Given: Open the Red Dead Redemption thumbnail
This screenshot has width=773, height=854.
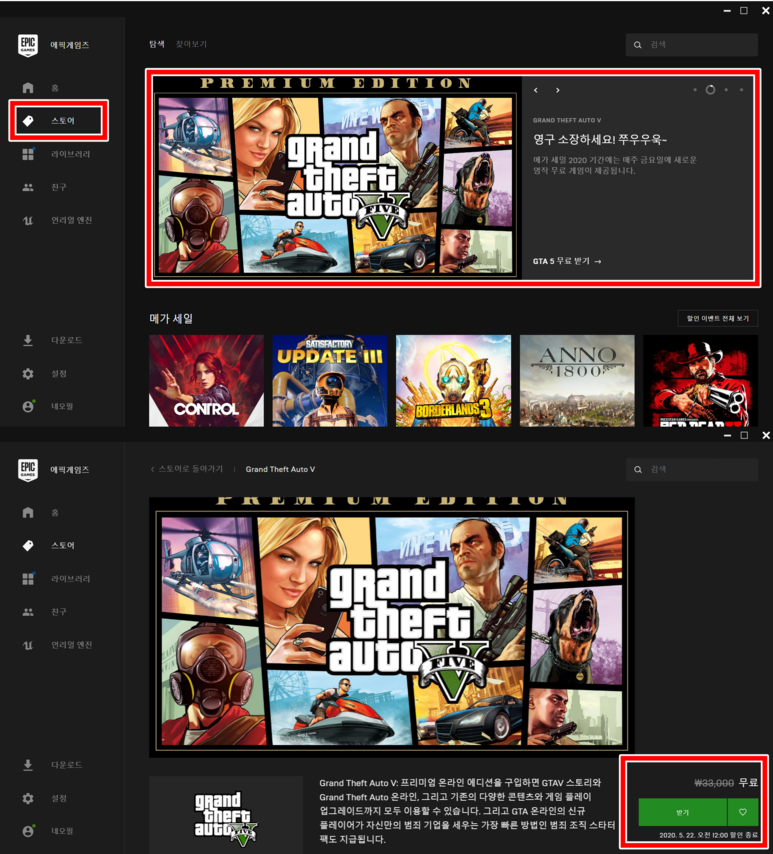Looking at the screenshot, I should tap(701, 381).
